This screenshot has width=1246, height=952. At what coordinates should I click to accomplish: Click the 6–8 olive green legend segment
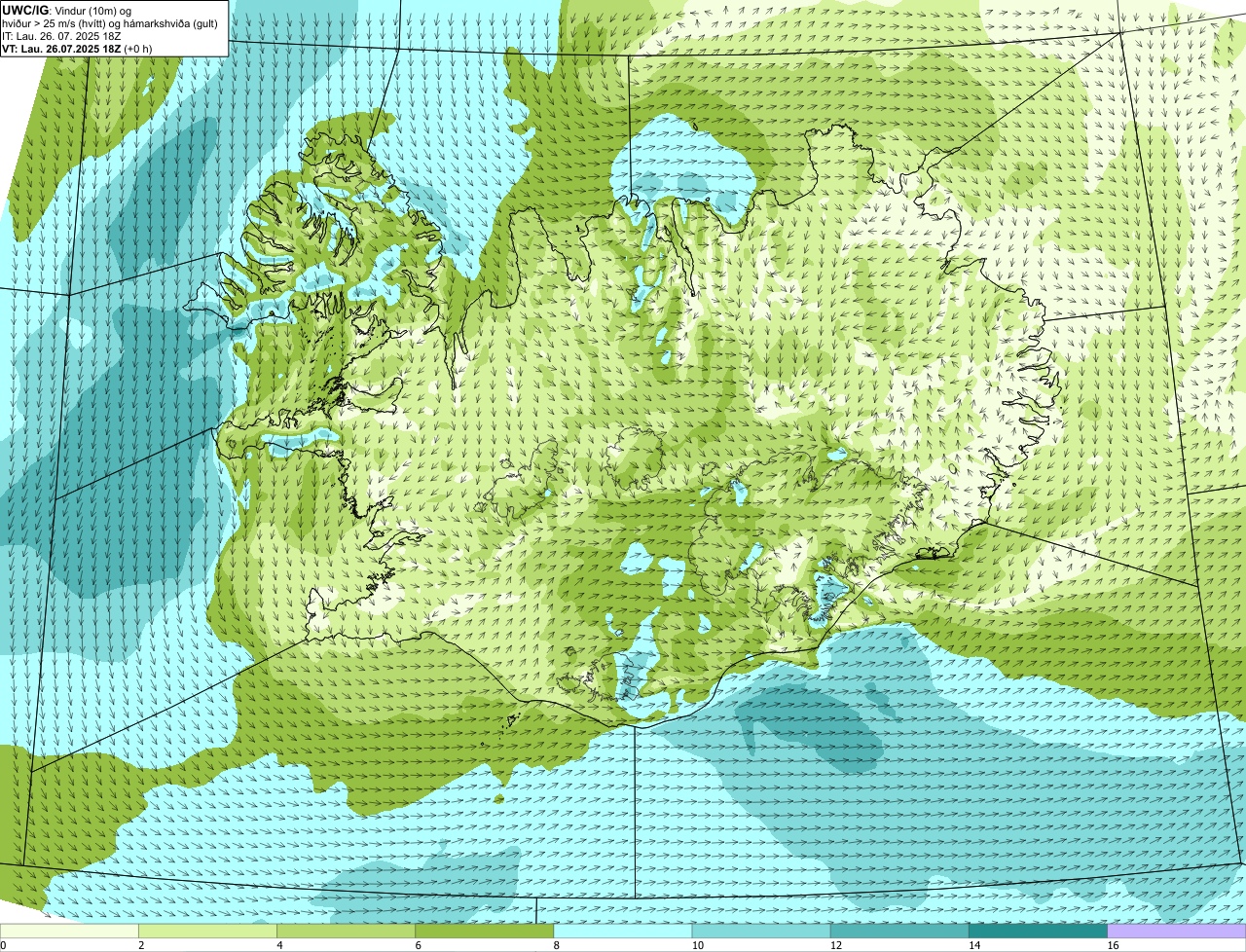485,931
